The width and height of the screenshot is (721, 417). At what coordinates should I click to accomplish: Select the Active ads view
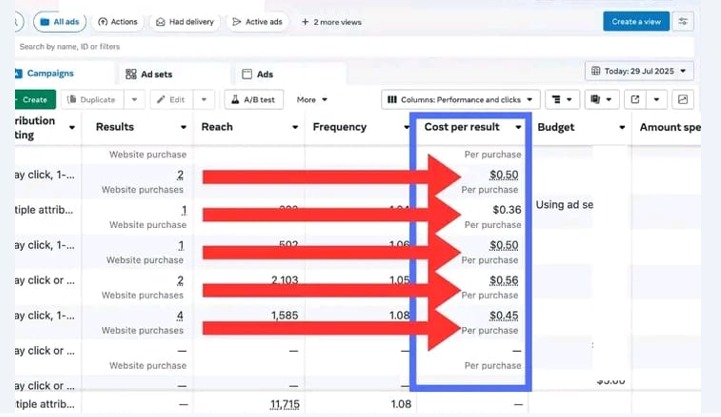[258, 21]
